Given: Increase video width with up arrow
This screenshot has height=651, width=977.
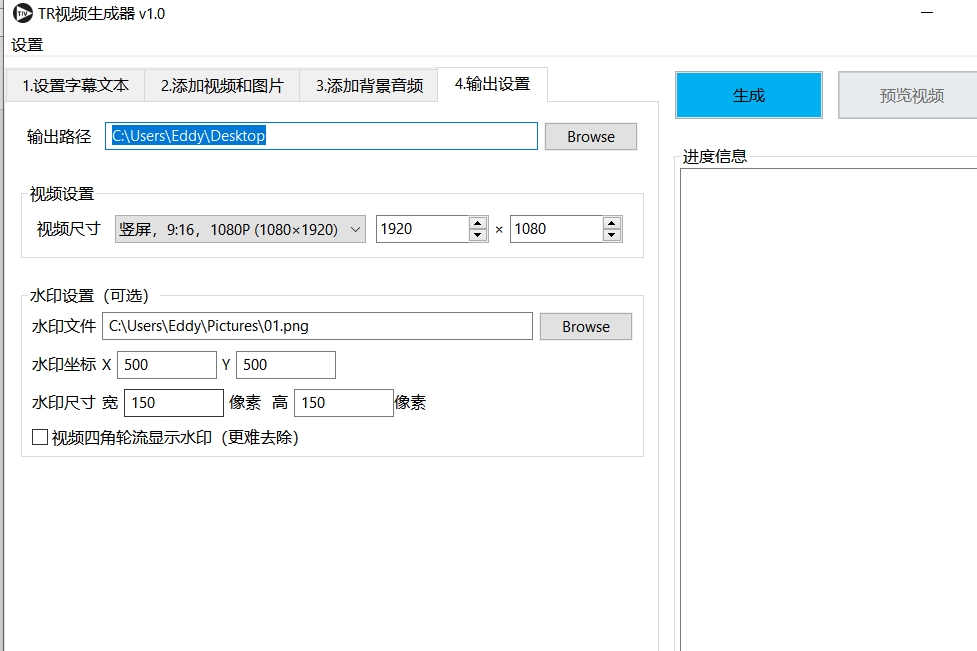Looking at the screenshot, I should (478, 223).
